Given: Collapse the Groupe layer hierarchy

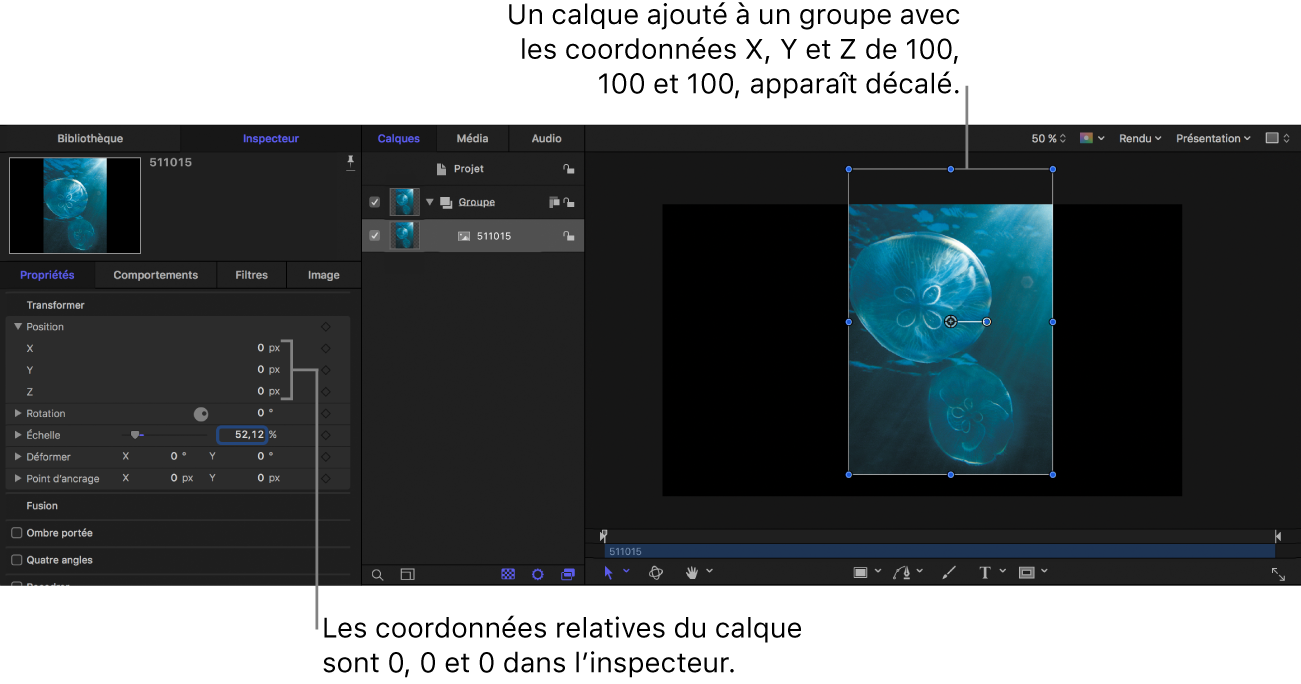Looking at the screenshot, I should [430, 201].
